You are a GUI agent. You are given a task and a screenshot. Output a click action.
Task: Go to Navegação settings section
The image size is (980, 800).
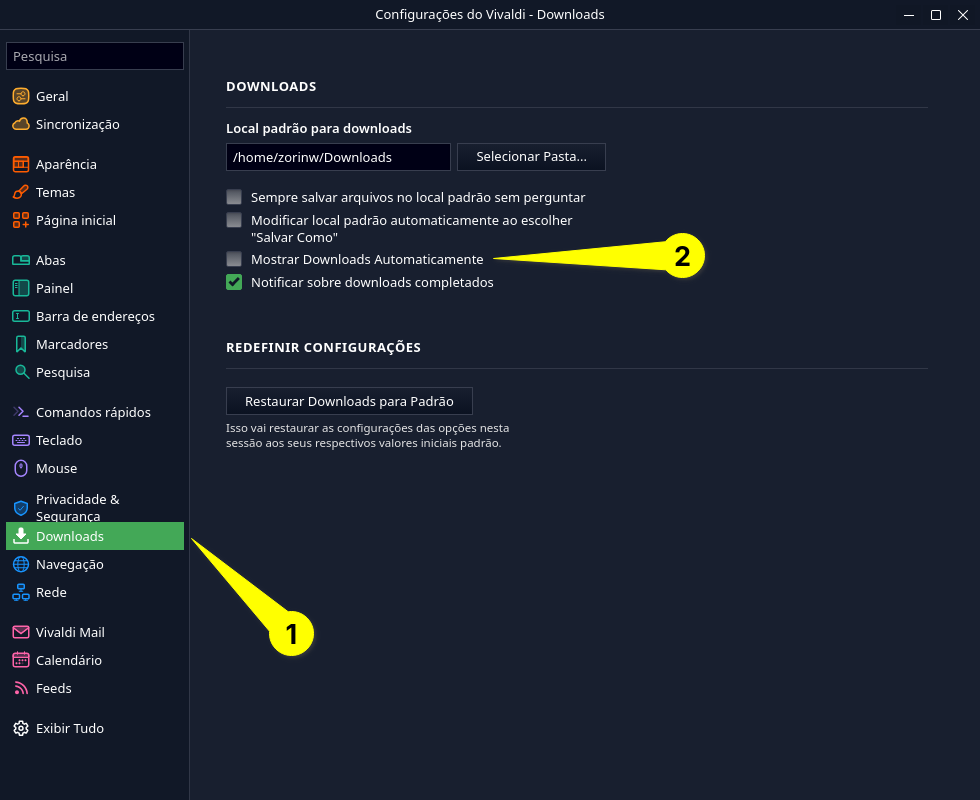69,564
